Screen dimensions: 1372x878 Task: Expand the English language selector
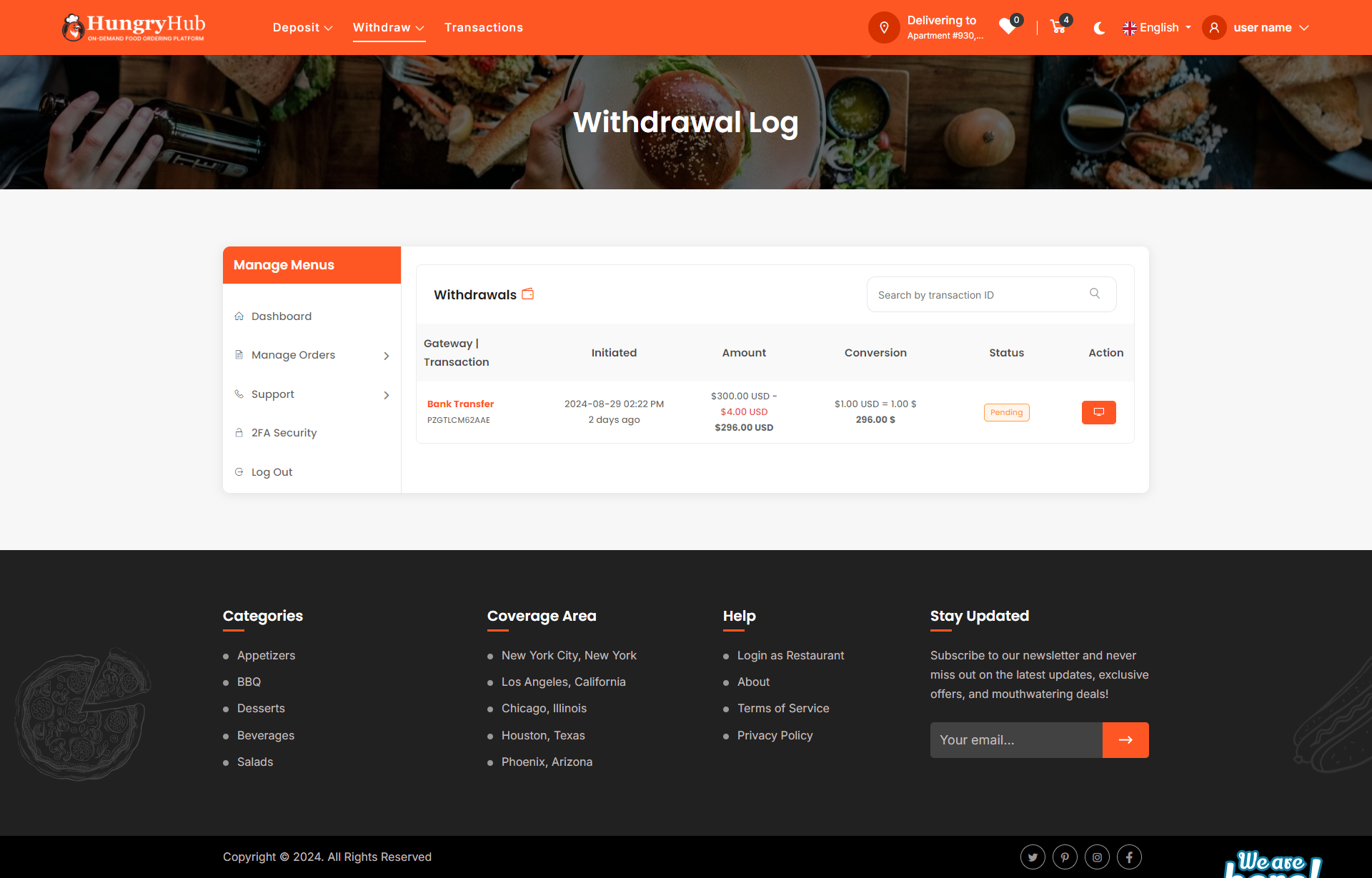click(1156, 27)
